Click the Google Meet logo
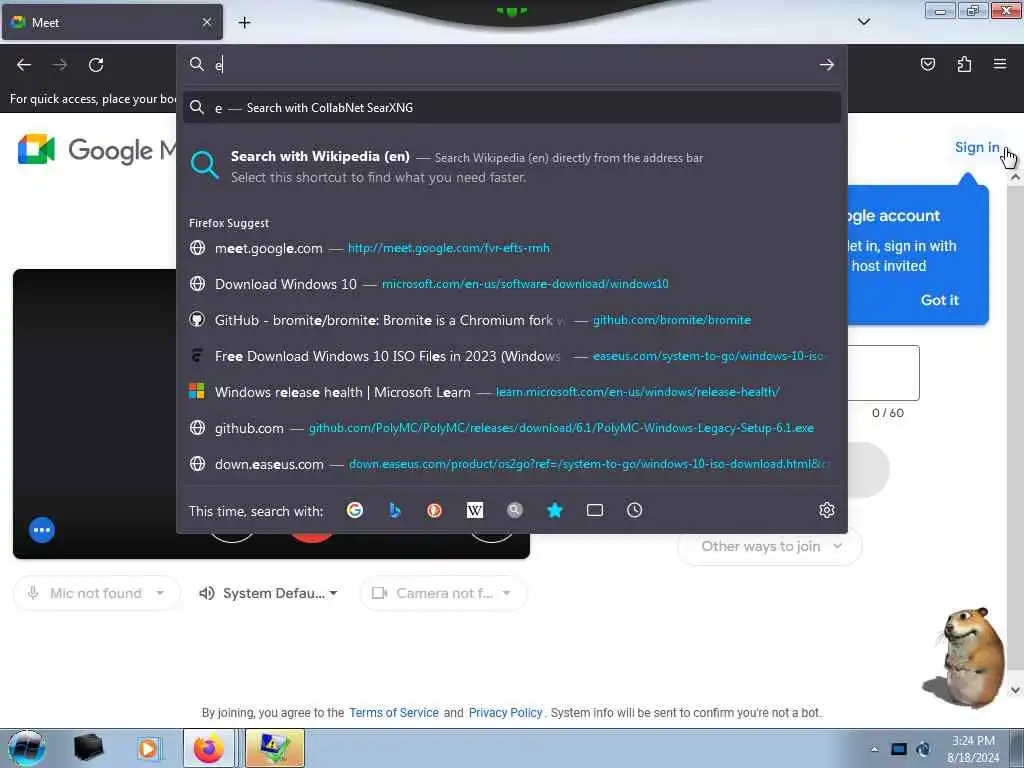The image size is (1024, 768). (x=97, y=150)
